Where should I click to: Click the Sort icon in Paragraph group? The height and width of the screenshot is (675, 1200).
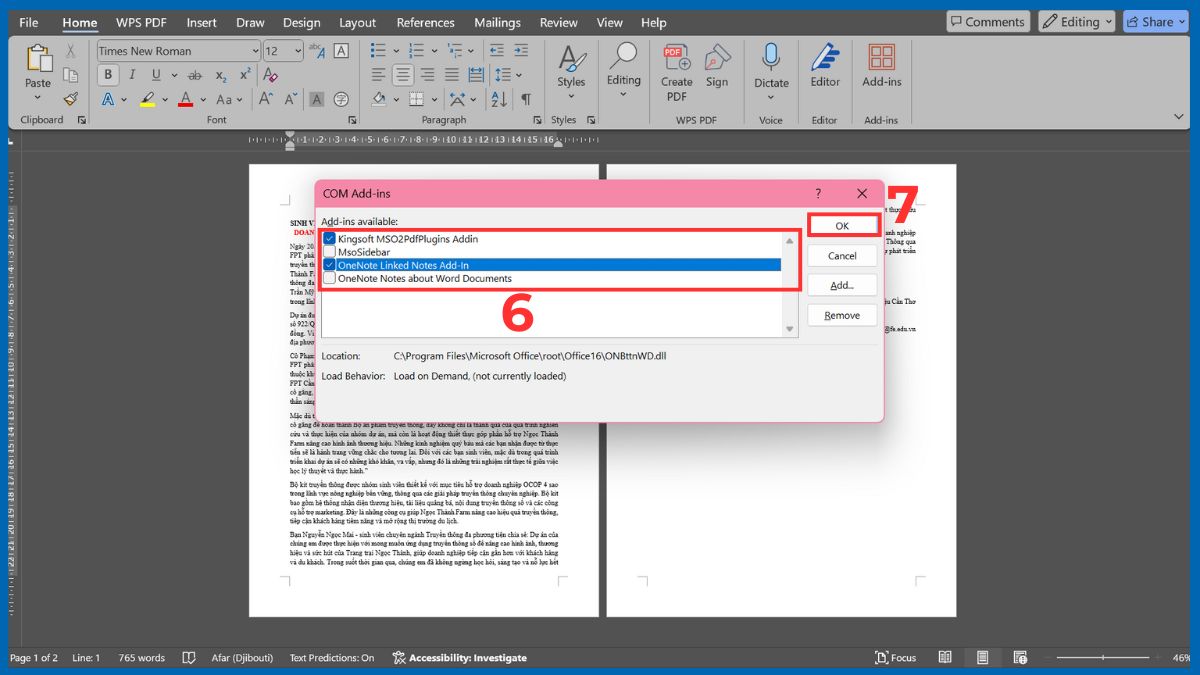pyautogui.click(x=499, y=99)
